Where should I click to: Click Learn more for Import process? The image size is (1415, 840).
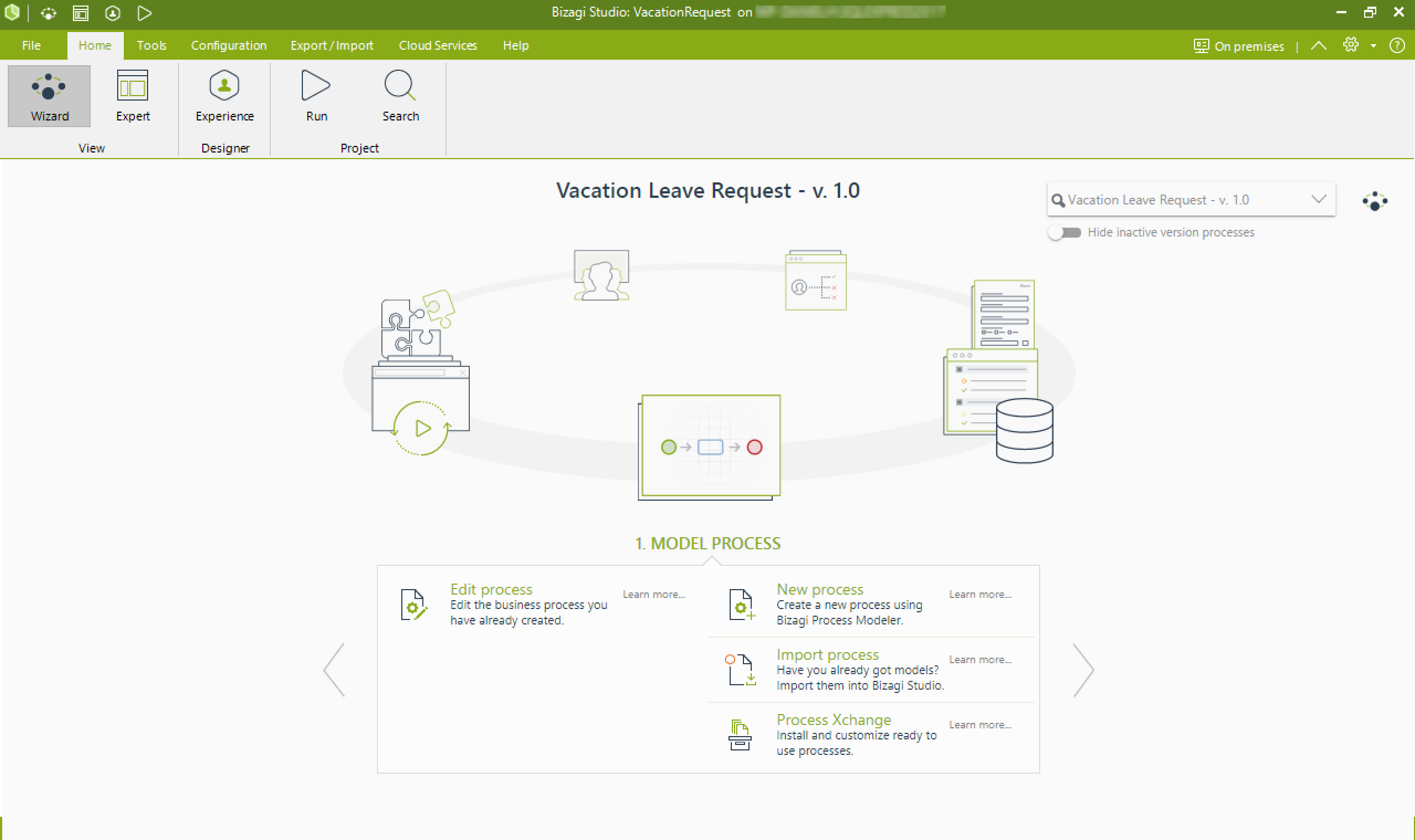980,659
